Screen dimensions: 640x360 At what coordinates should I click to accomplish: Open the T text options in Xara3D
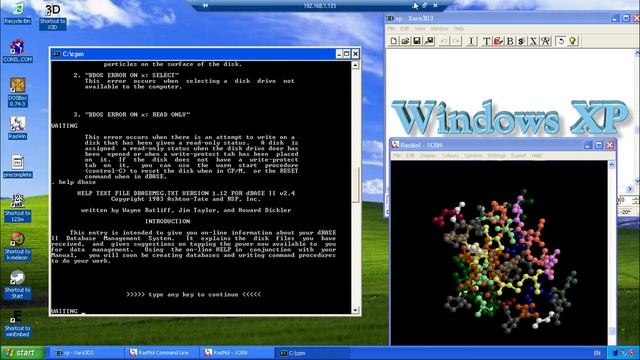486,41
